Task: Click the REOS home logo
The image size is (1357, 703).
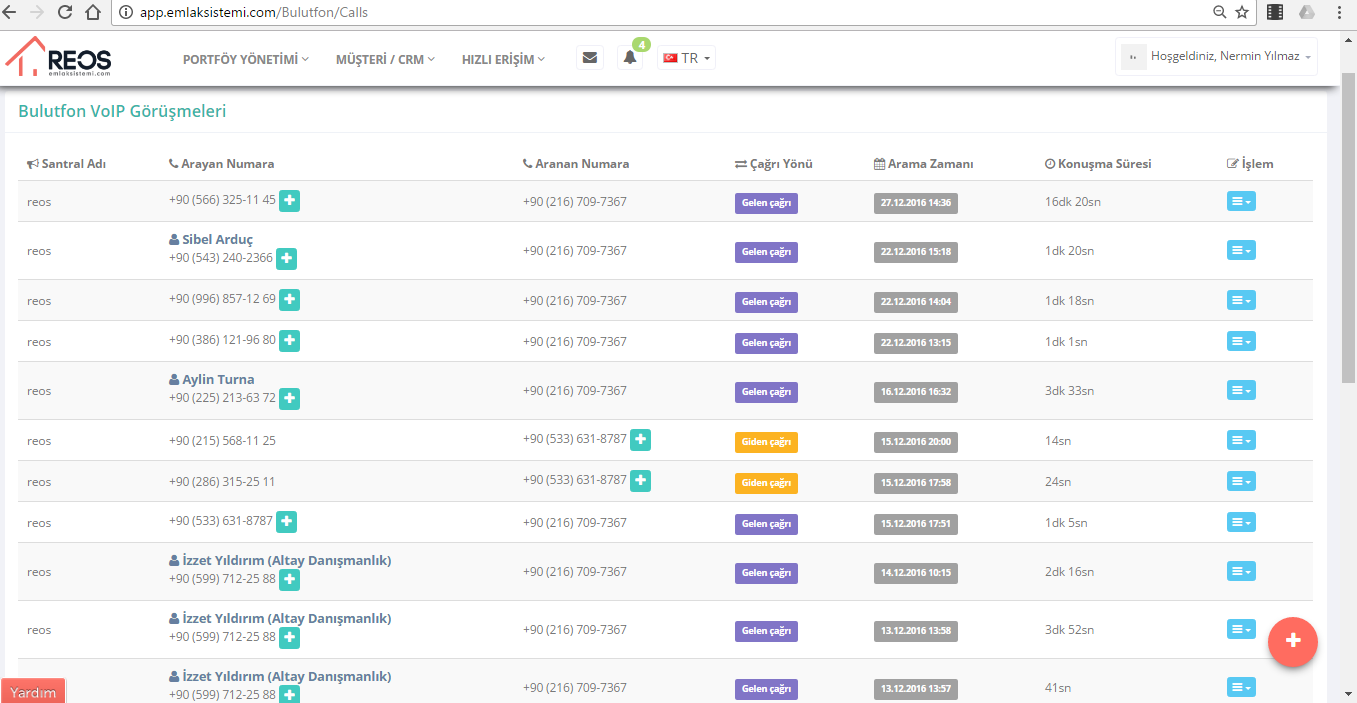Action: pyautogui.click(x=60, y=57)
